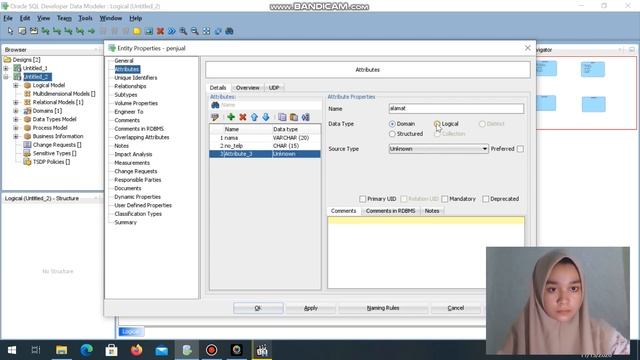Viewport: 640px width, 360px height.
Task: Open File Explorer from the taskbar
Action: pos(62,350)
